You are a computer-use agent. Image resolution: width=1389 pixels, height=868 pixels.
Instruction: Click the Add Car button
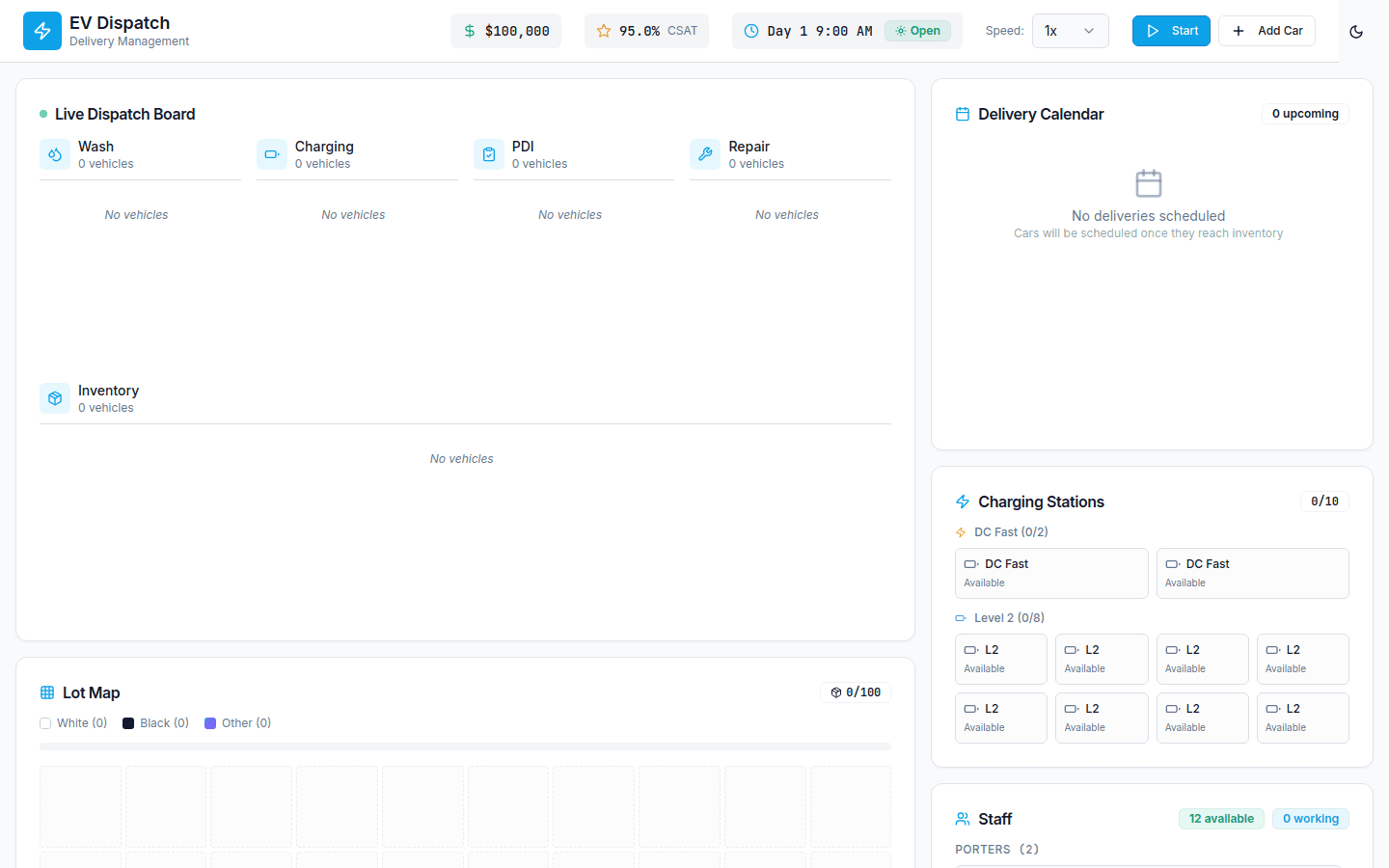coord(1267,31)
